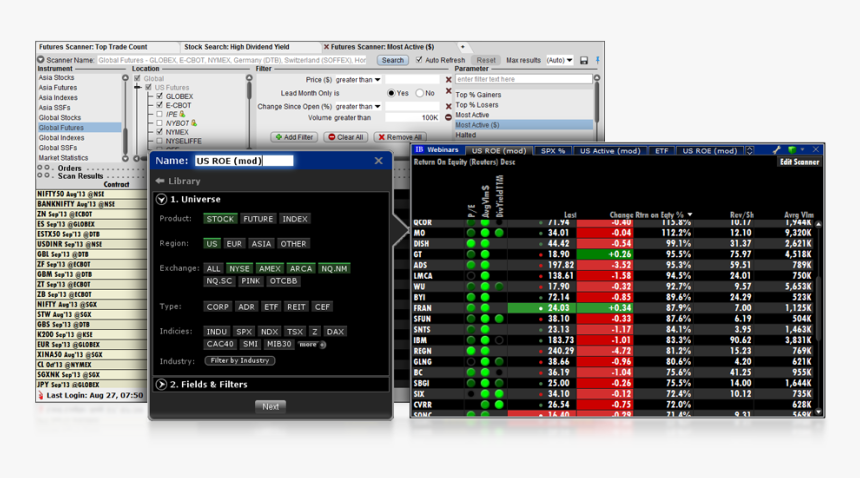Viewport: 860px width, 478px height.
Task: Click the DivYield dot in the MO row
Action: coord(499,232)
